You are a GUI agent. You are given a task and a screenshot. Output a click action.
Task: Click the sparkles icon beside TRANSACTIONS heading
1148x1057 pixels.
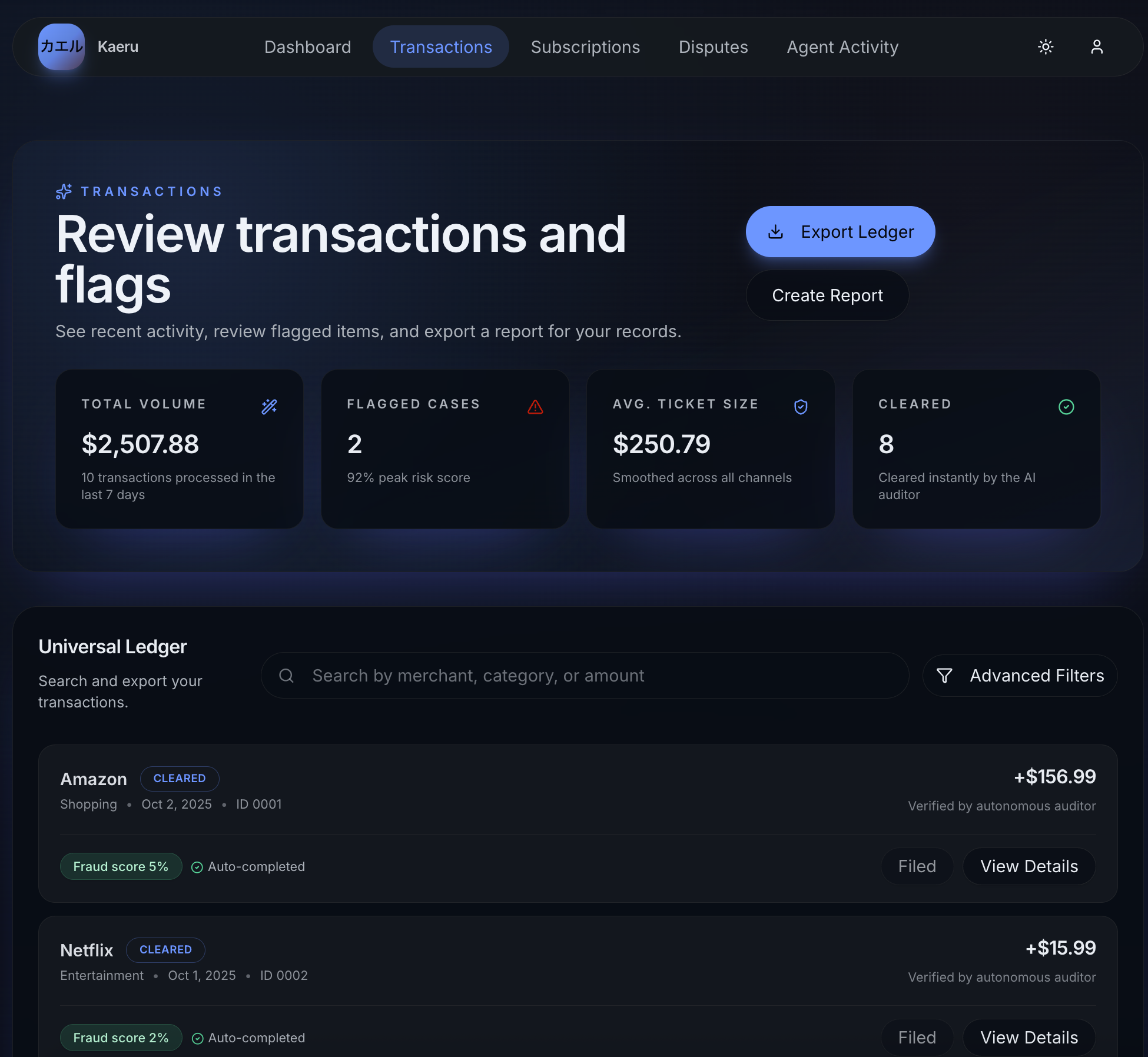pos(64,191)
